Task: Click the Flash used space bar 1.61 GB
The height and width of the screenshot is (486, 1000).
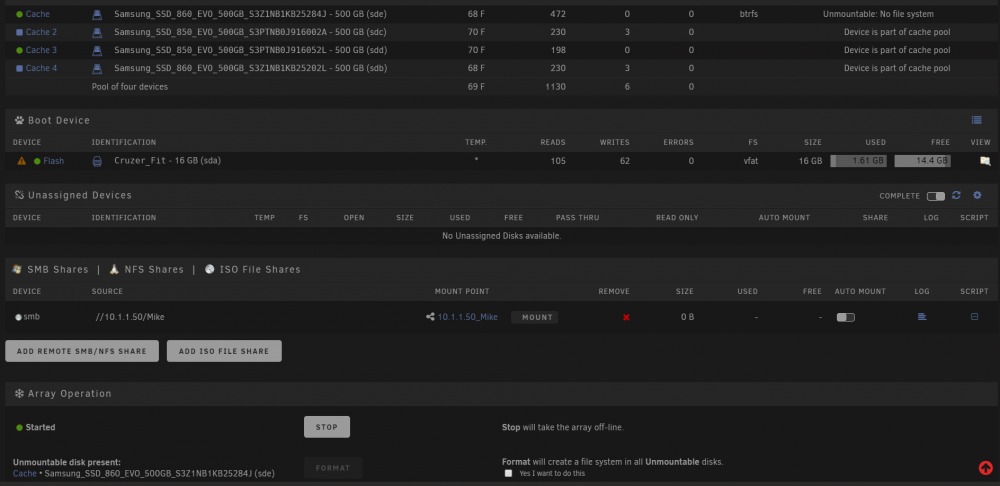Action: 858,161
